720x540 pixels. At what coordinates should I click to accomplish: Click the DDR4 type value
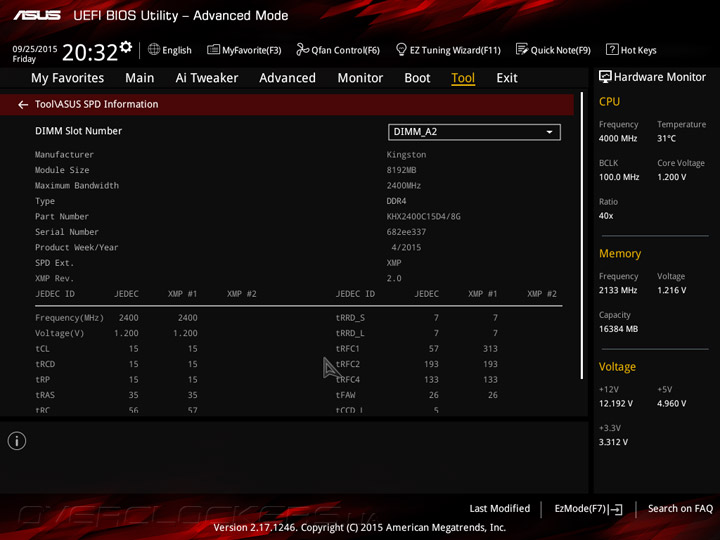click(x=396, y=201)
